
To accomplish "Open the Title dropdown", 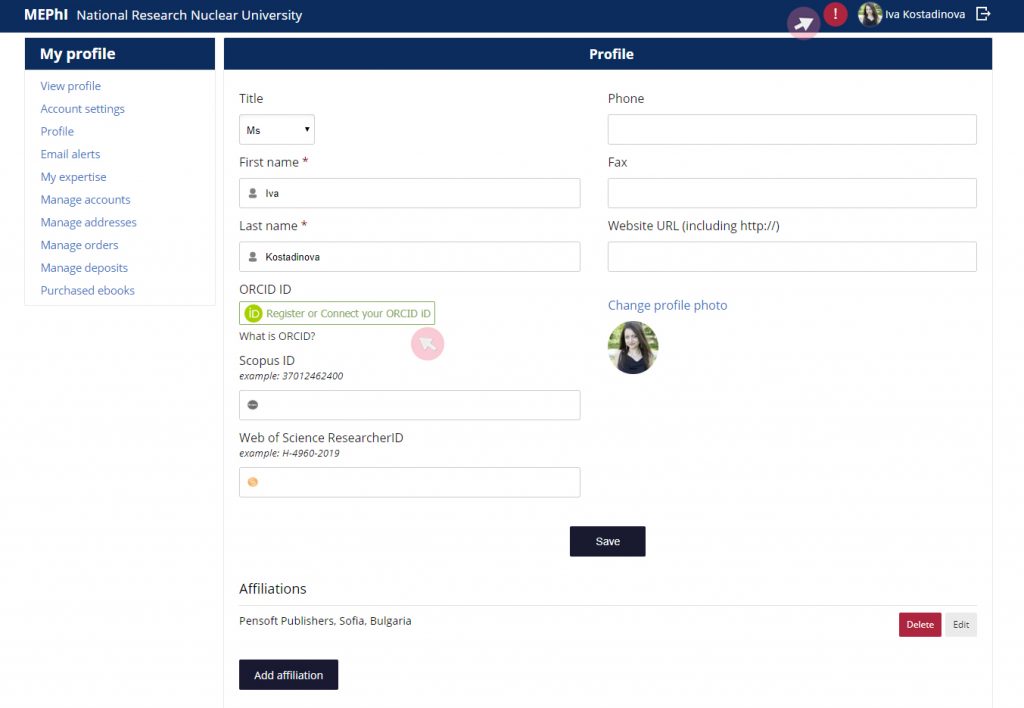I will (277, 130).
